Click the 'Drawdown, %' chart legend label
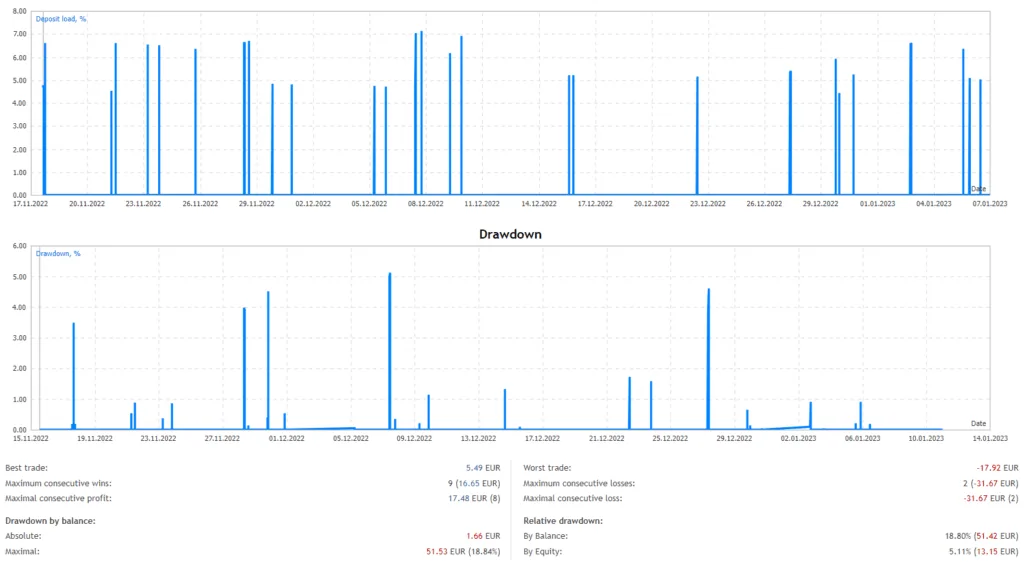 tap(58, 254)
